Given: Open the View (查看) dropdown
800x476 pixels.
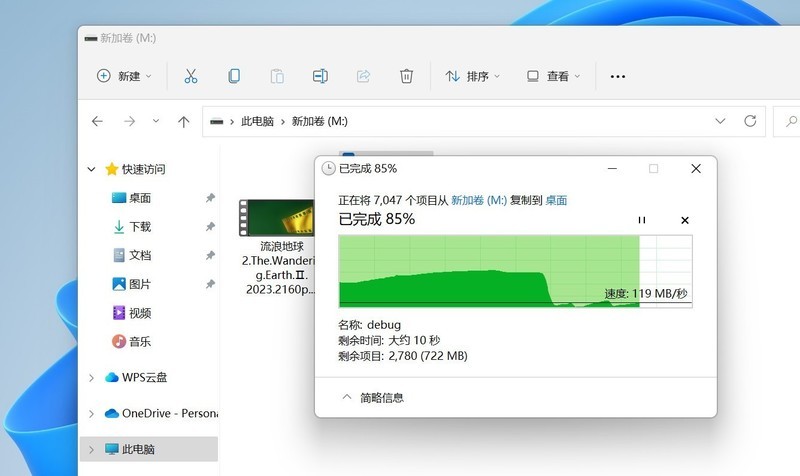Looking at the screenshot, I should (x=554, y=77).
